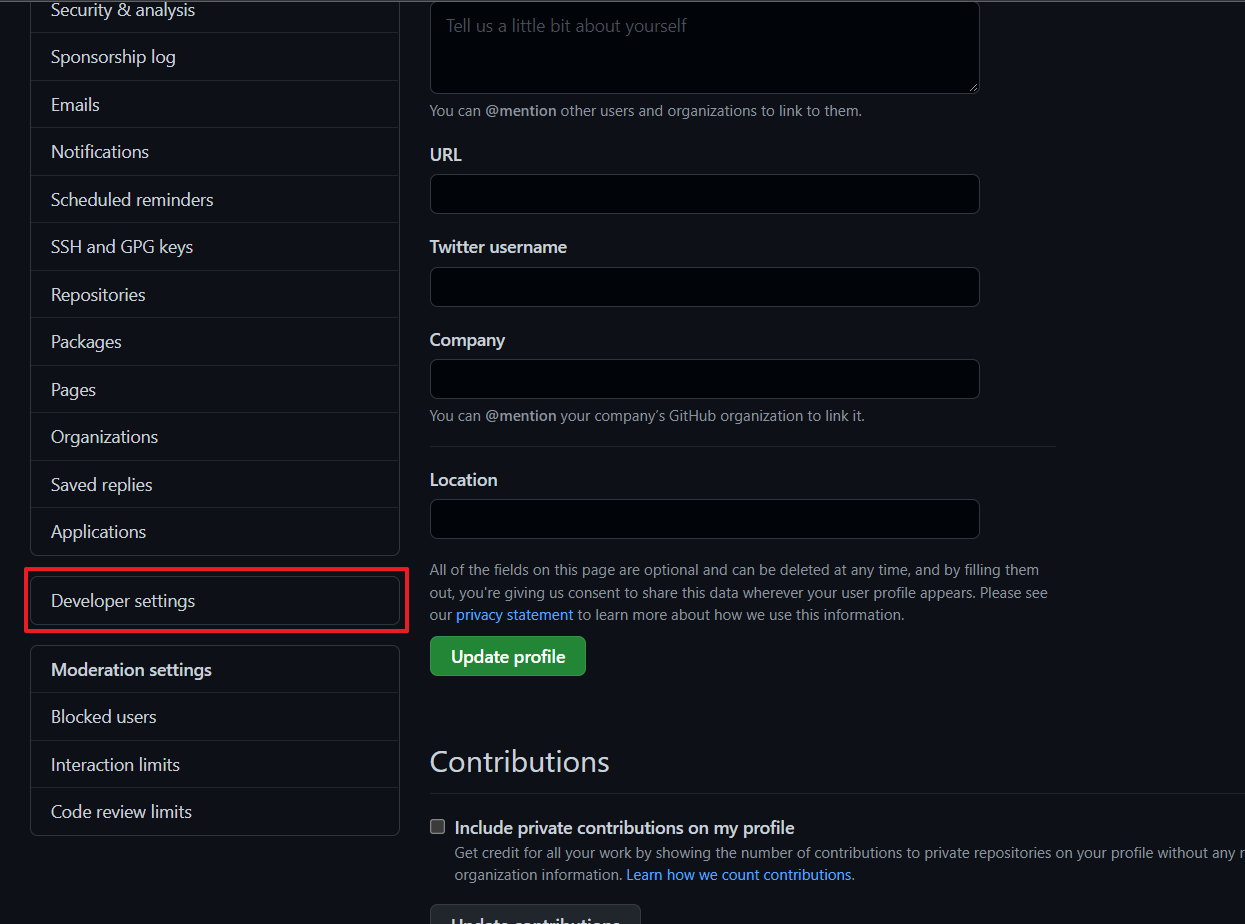Open Moderation settings
1245x924 pixels.
click(131, 669)
